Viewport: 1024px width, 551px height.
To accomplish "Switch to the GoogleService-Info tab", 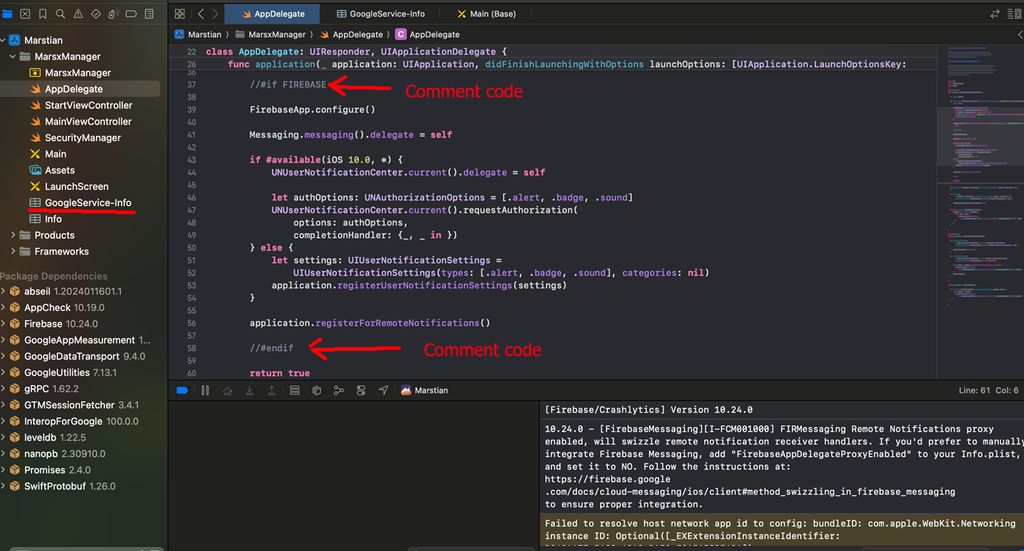I will 380,14.
